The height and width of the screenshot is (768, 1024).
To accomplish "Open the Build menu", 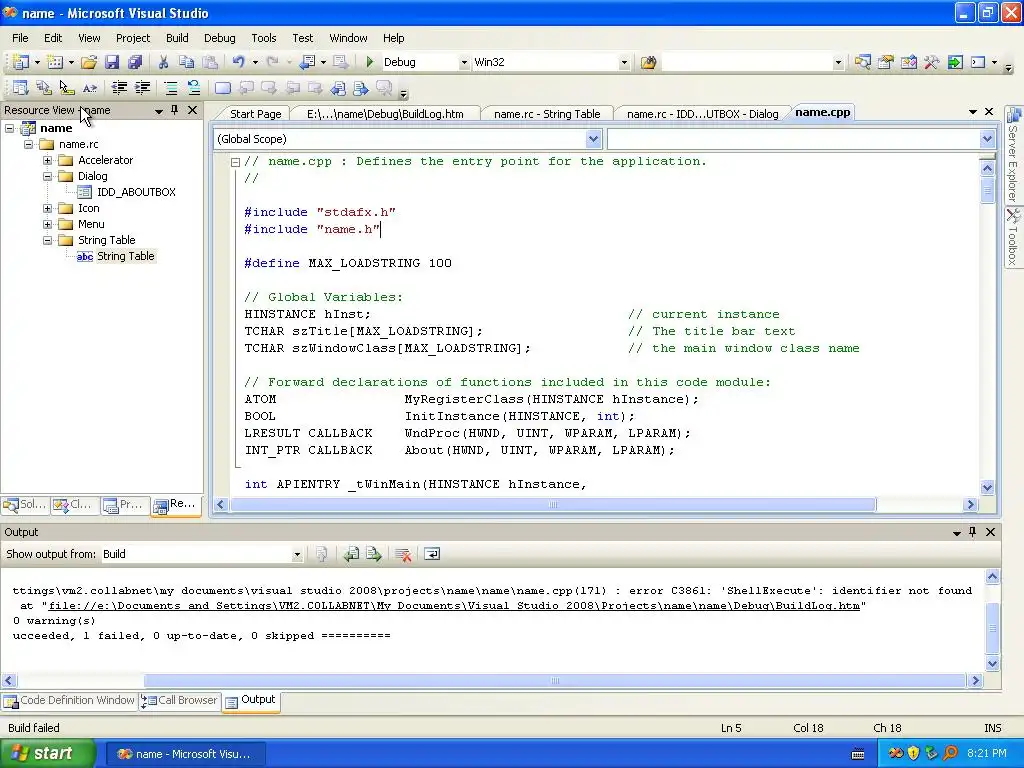I will click(177, 38).
